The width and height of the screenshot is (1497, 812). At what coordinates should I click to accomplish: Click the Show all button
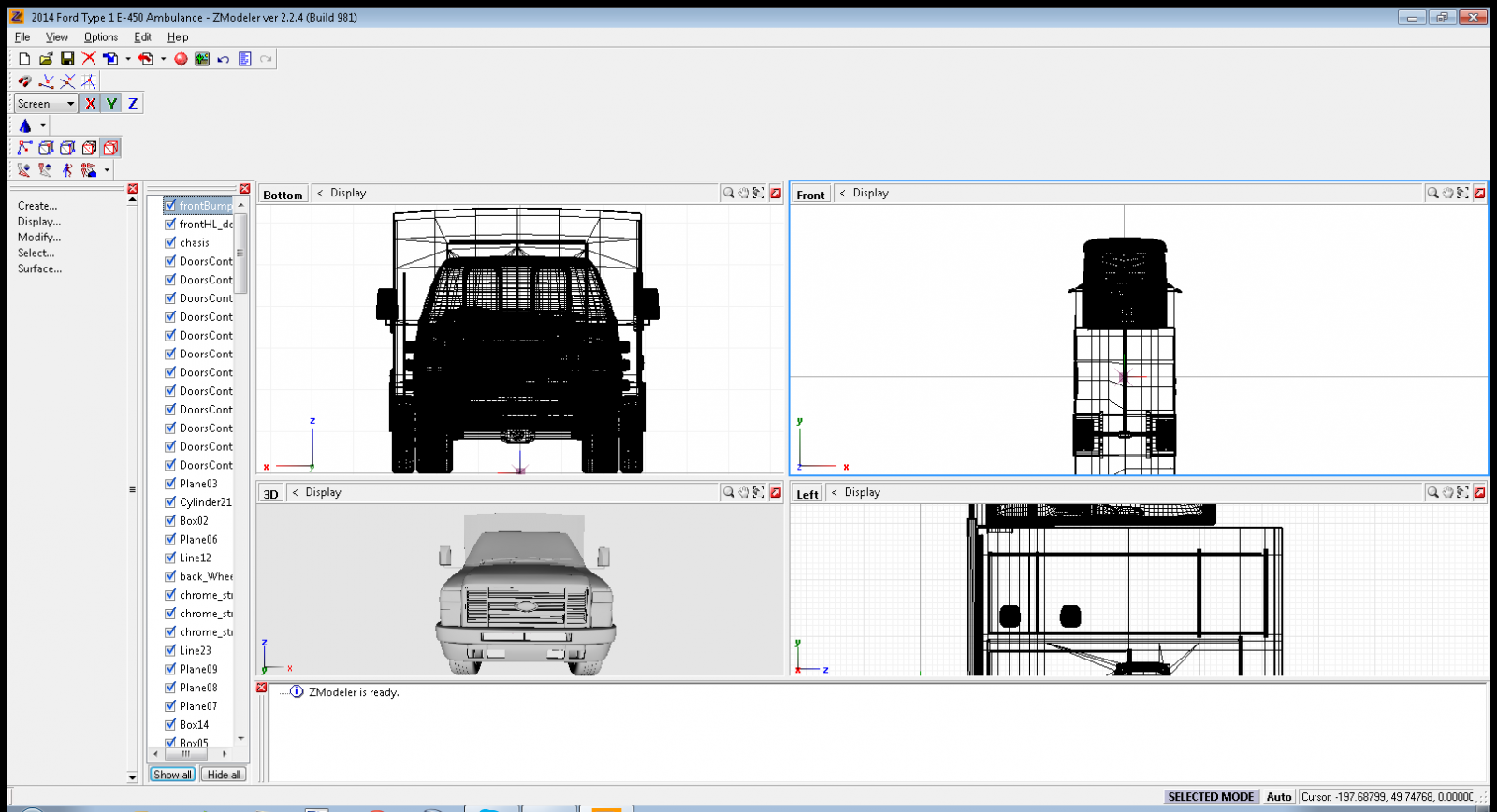[172, 775]
